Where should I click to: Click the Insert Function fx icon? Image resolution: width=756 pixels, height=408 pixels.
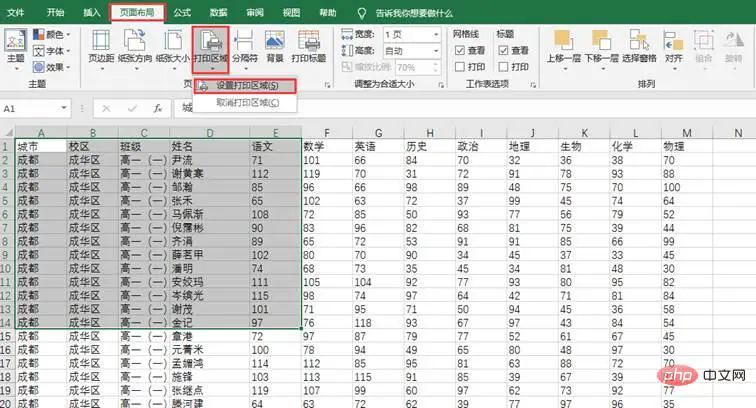coord(158,109)
